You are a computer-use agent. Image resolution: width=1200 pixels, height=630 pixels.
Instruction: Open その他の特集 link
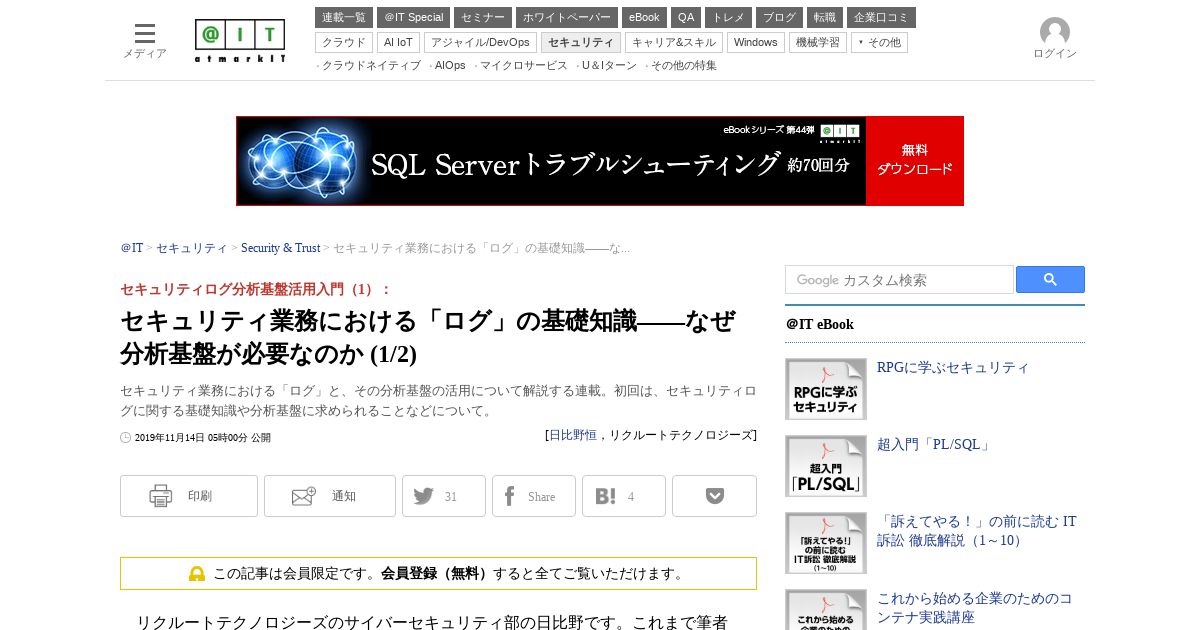[684, 65]
